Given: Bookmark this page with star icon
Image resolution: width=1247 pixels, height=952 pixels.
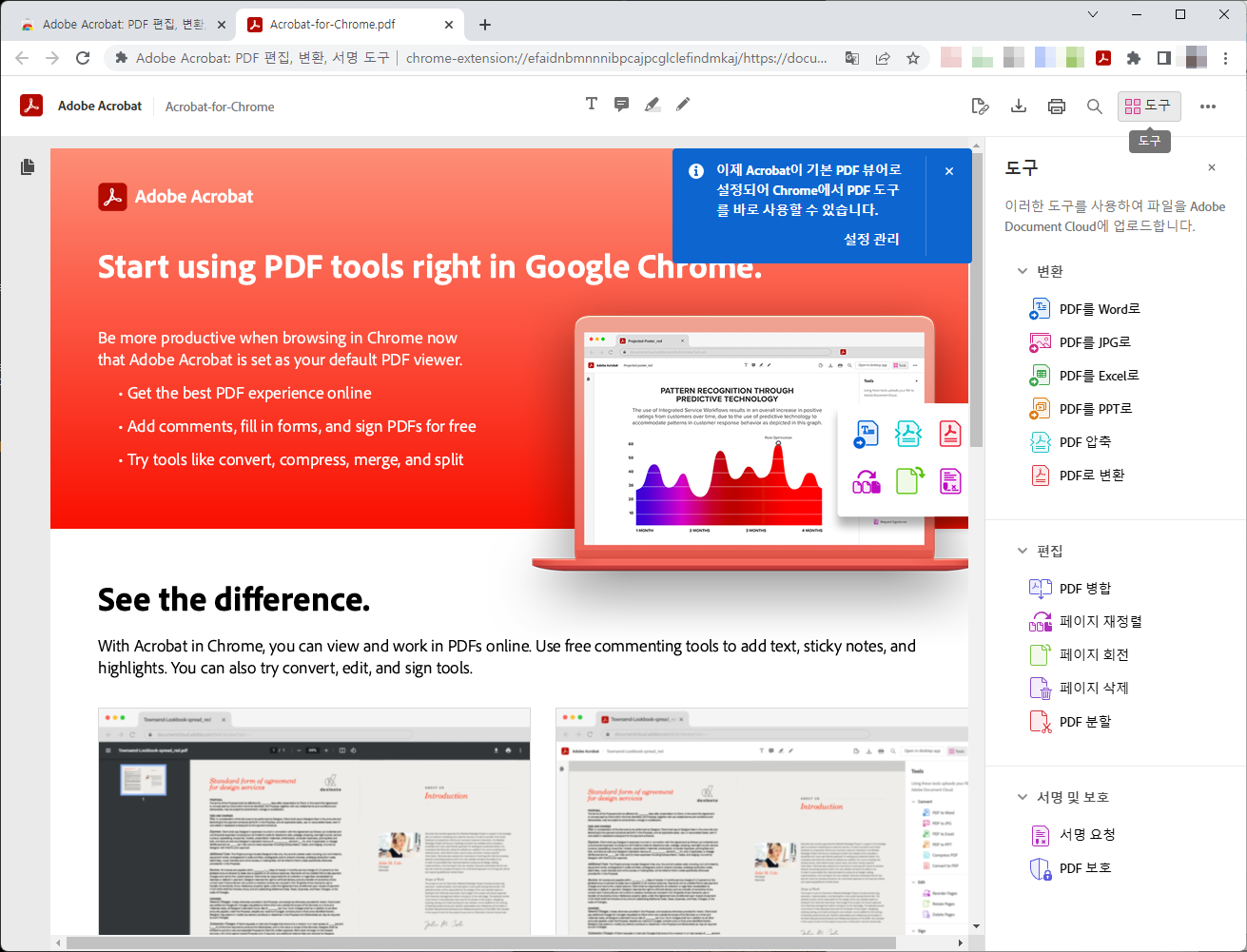Looking at the screenshot, I should point(913,58).
